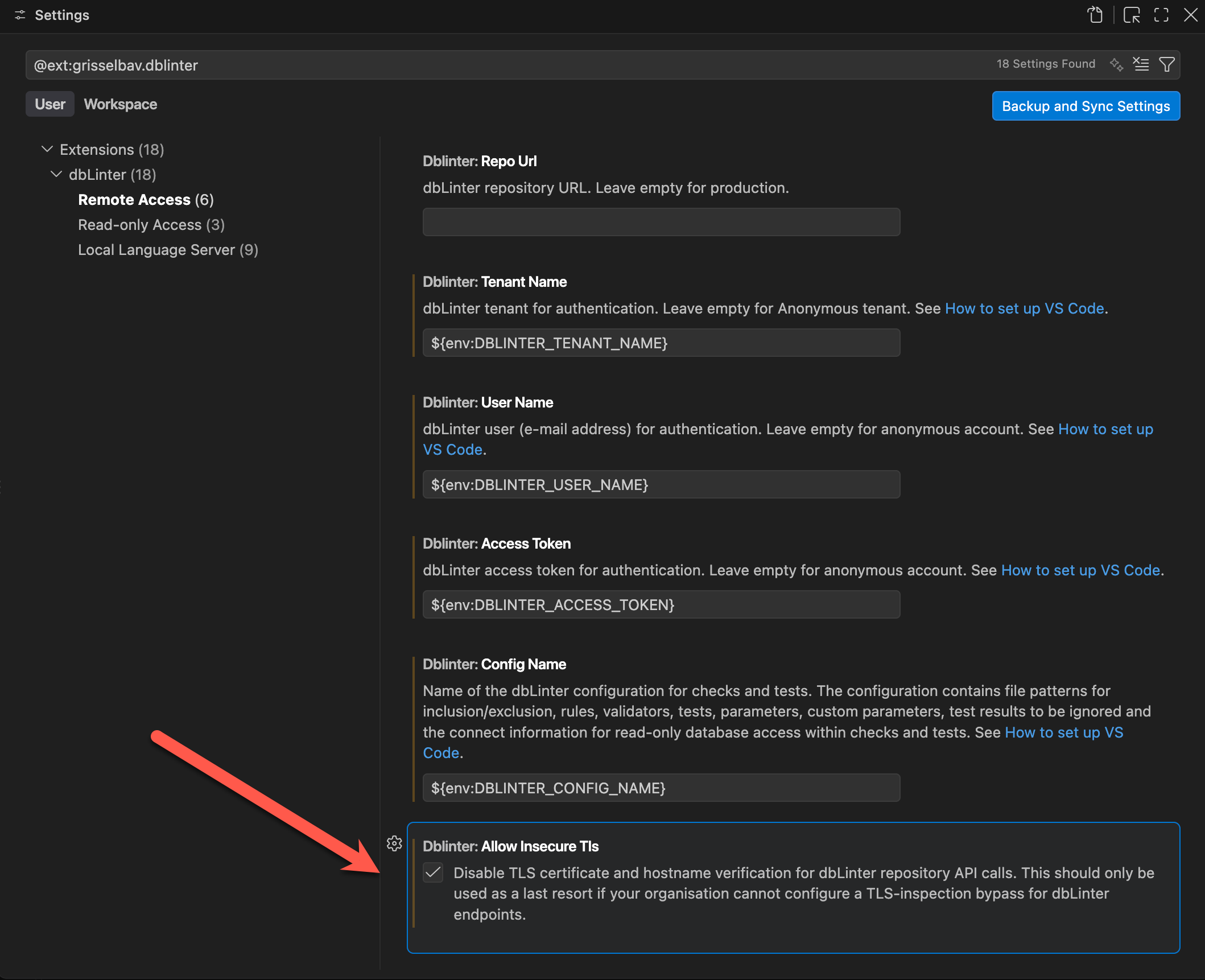
Task: Click the open-in-window arrow icon in title bar
Action: pyautogui.click(x=1132, y=15)
